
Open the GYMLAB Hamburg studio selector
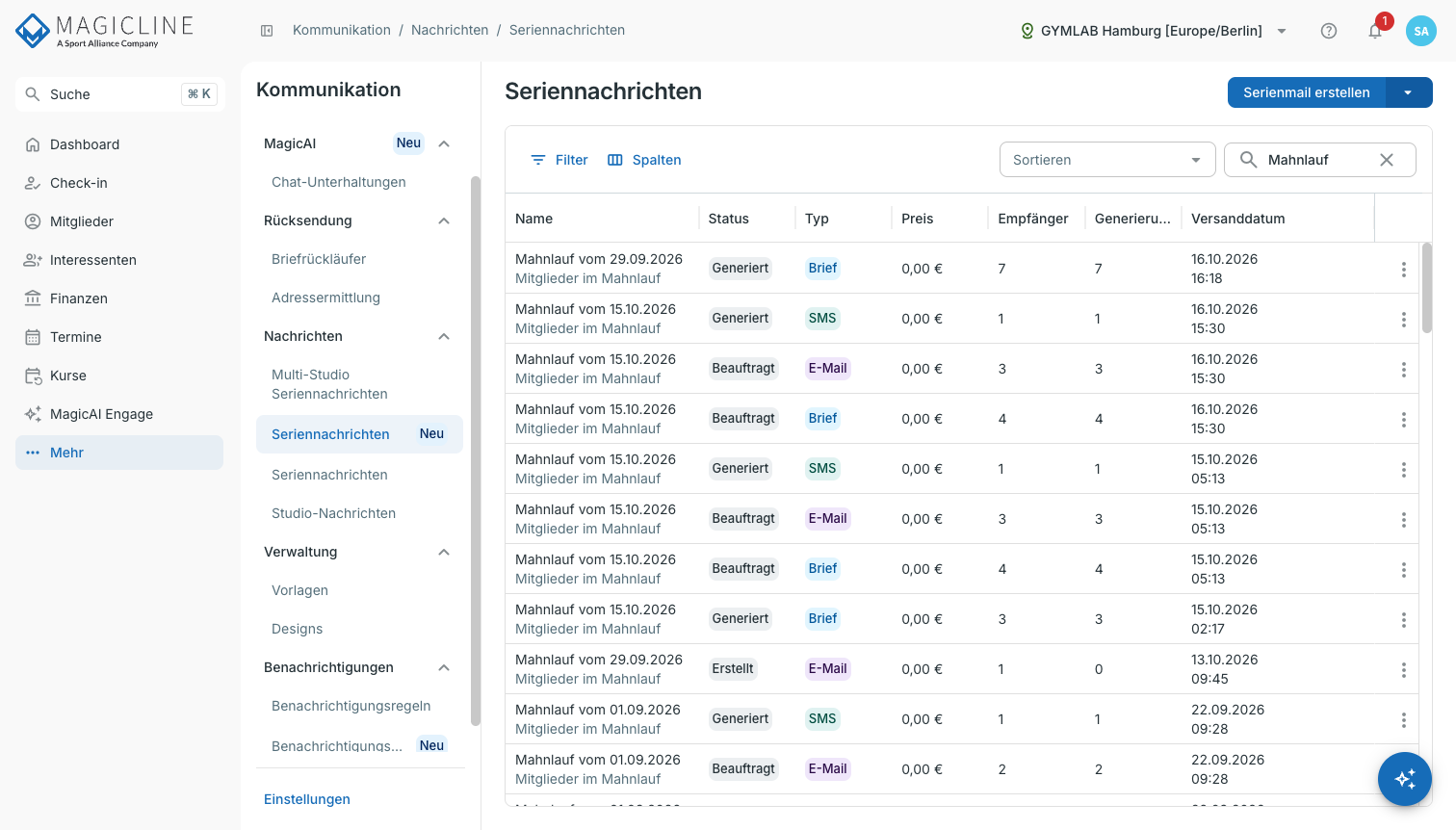pos(1154,31)
